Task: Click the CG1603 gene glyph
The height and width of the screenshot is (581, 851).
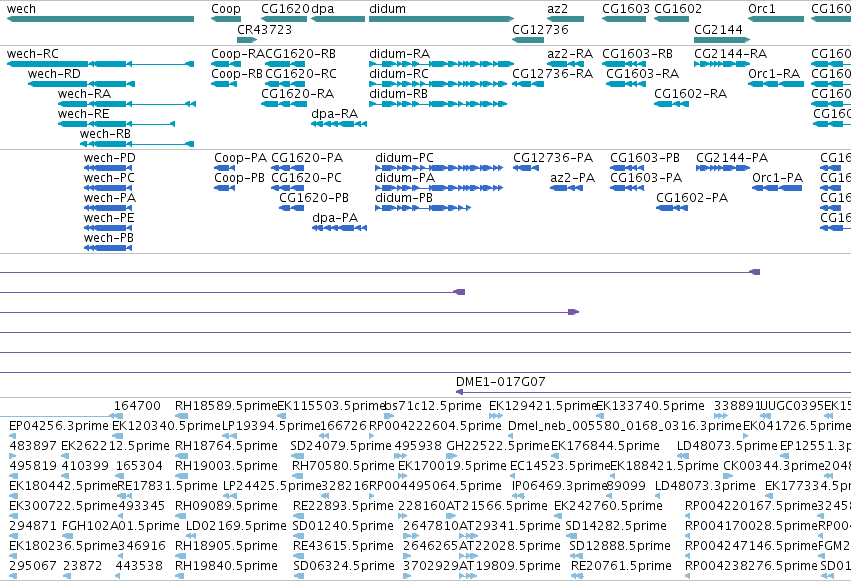Action: click(x=624, y=19)
